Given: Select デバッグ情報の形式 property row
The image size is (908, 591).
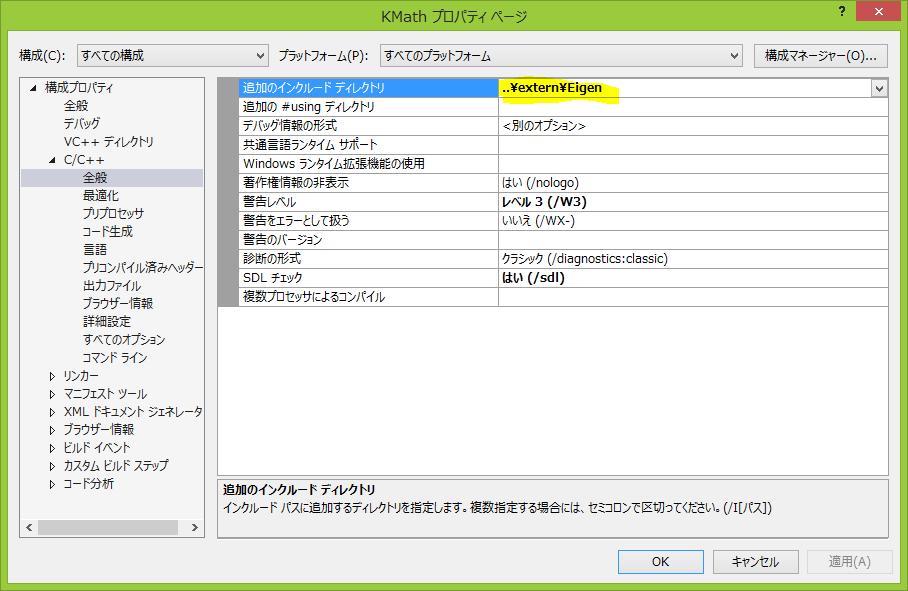Looking at the screenshot, I should [368, 126].
